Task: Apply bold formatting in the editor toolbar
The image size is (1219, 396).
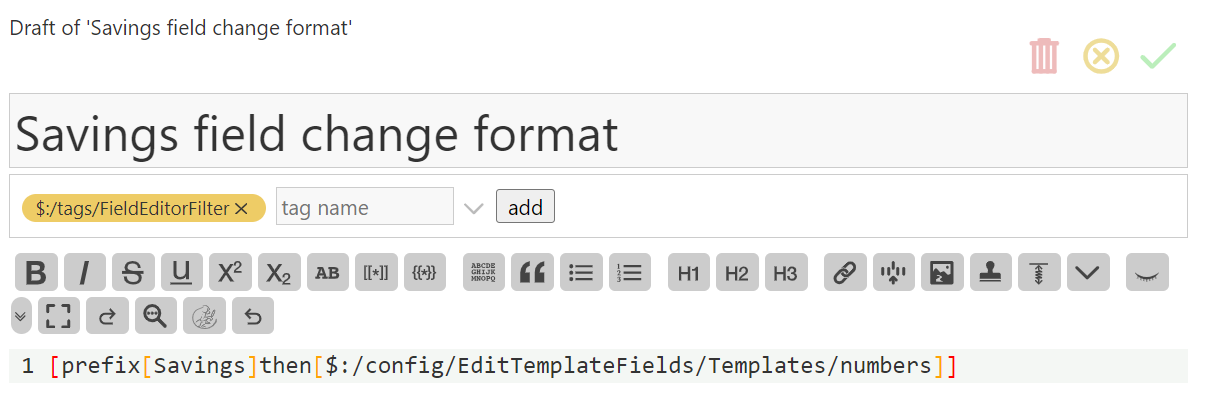Action: click(36, 272)
